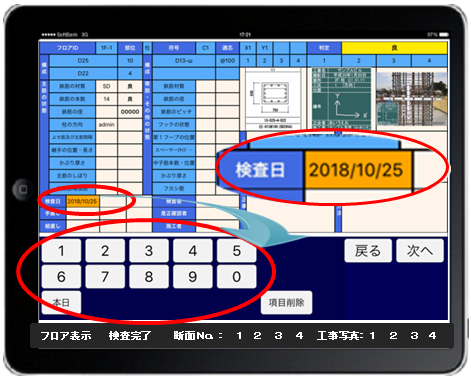The height and width of the screenshot is (377, 471).
Task: Select the small orange 検査日 date field
Action: tap(83, 201)
